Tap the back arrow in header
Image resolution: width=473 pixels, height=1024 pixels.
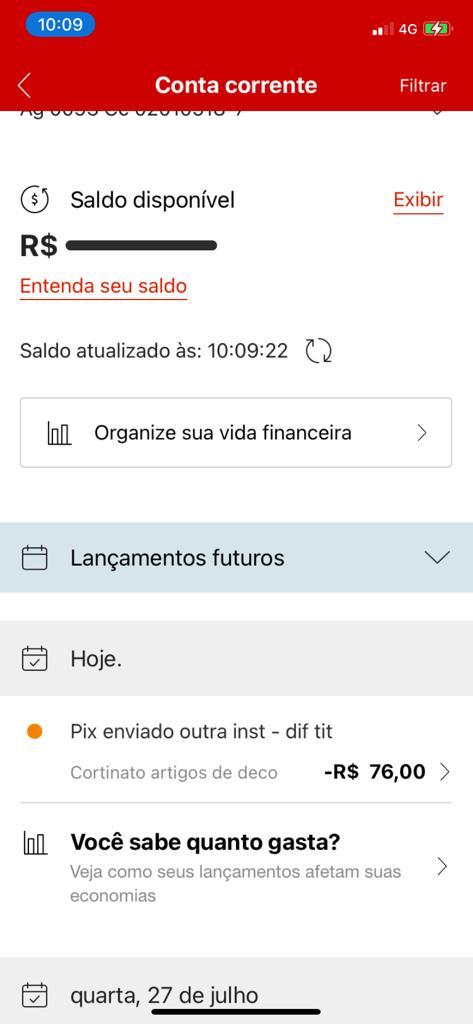(24, 86)
